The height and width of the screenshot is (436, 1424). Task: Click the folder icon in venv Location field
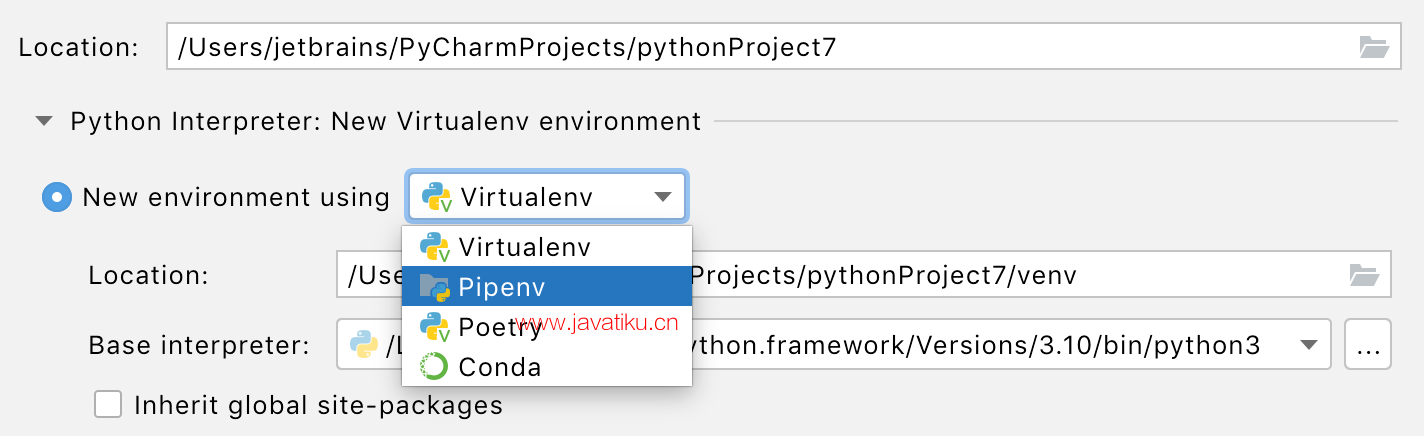click(1364, 274)
